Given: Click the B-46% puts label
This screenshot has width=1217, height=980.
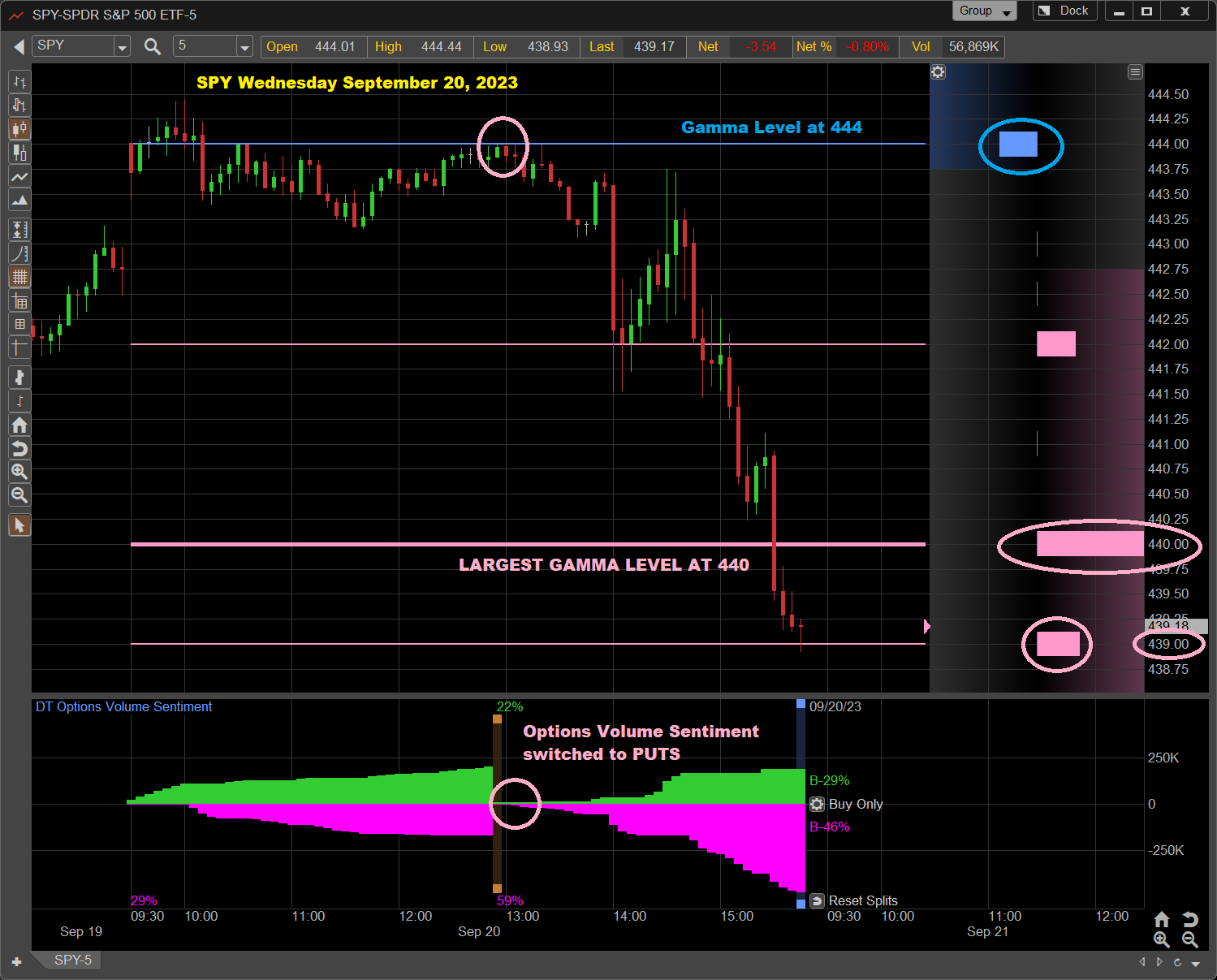Looking at the screenshot, I should tap(830, 827).
